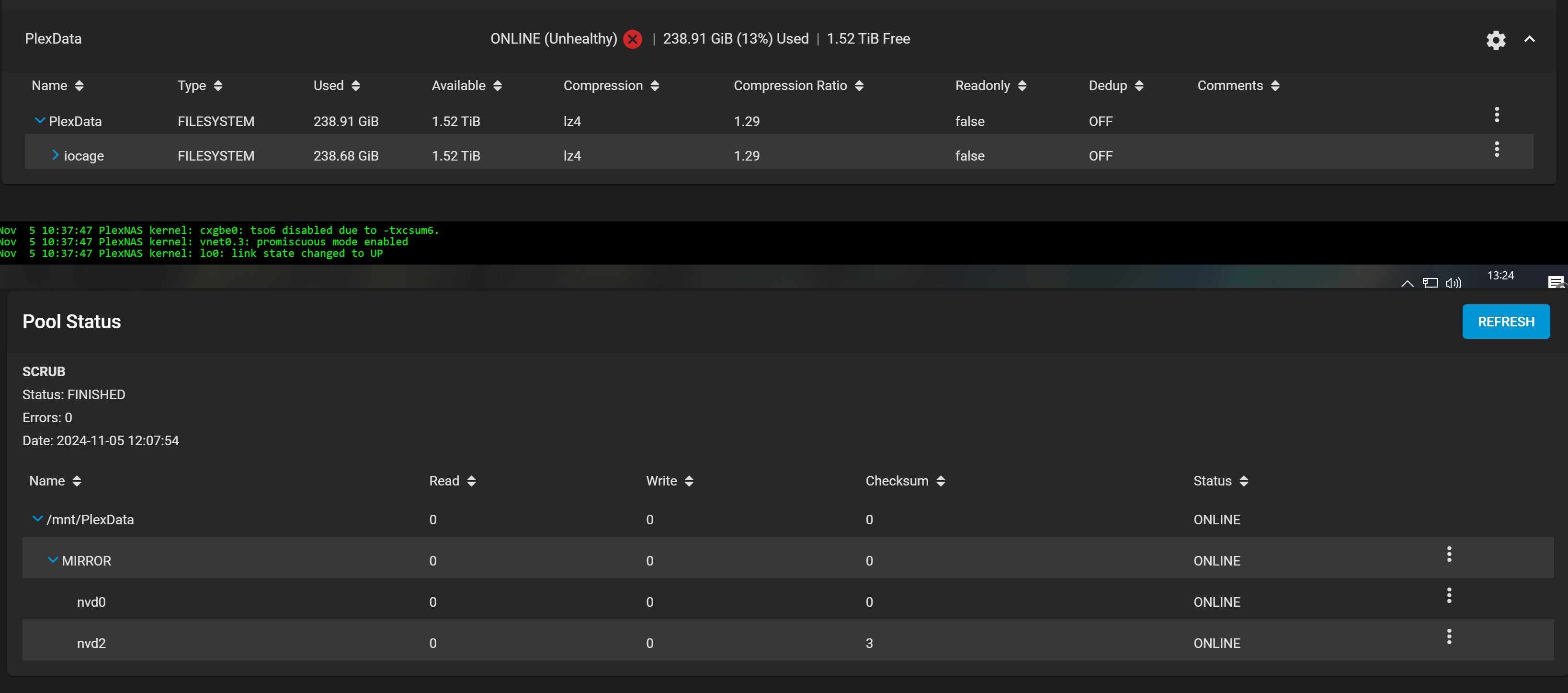Viewport: 1568px width, 693px height.
Task: Collapse the PlexData dataset tree row
Action: 40,121
